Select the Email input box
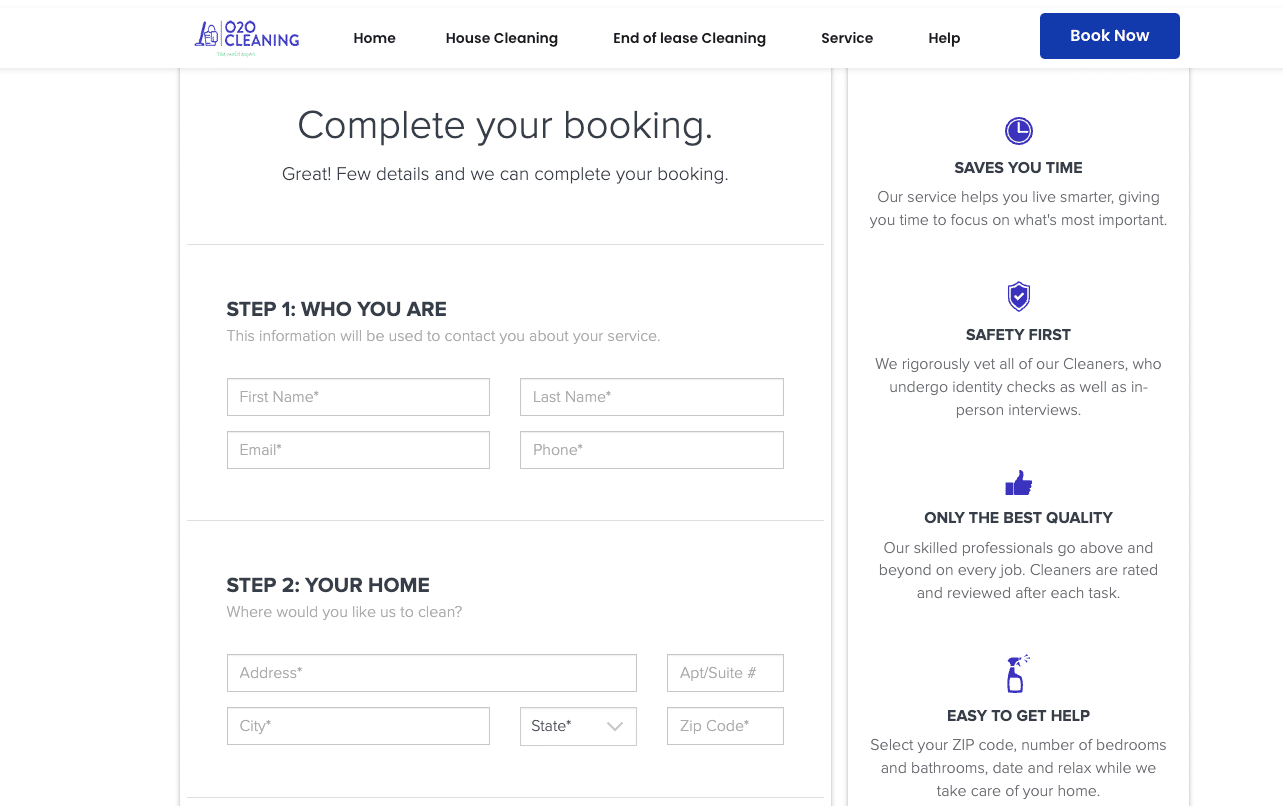This screenshot has height=806, width=1283. pyautogui.click(x=358, y=450)
